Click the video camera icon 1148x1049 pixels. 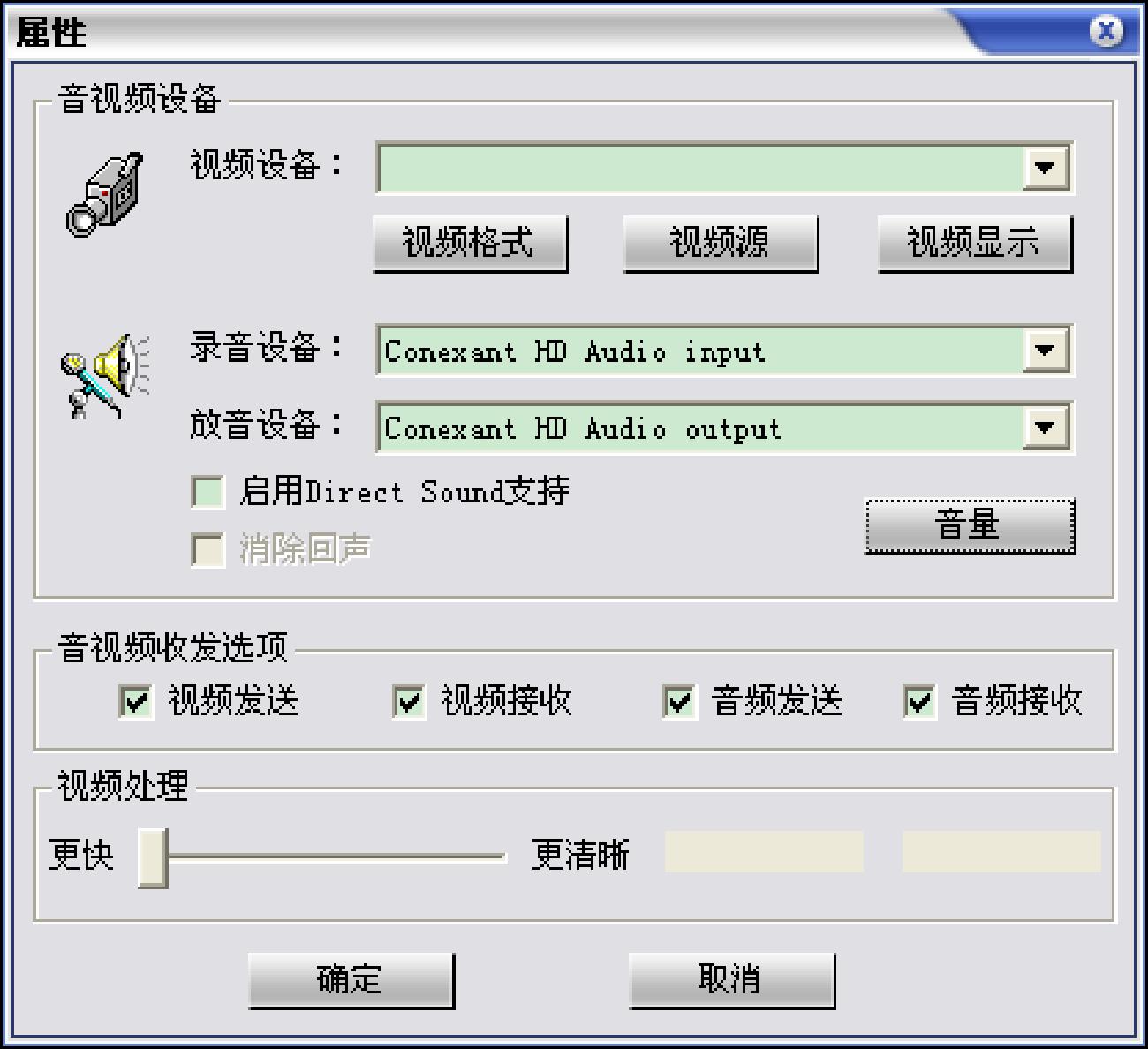(x=104, y=194)
